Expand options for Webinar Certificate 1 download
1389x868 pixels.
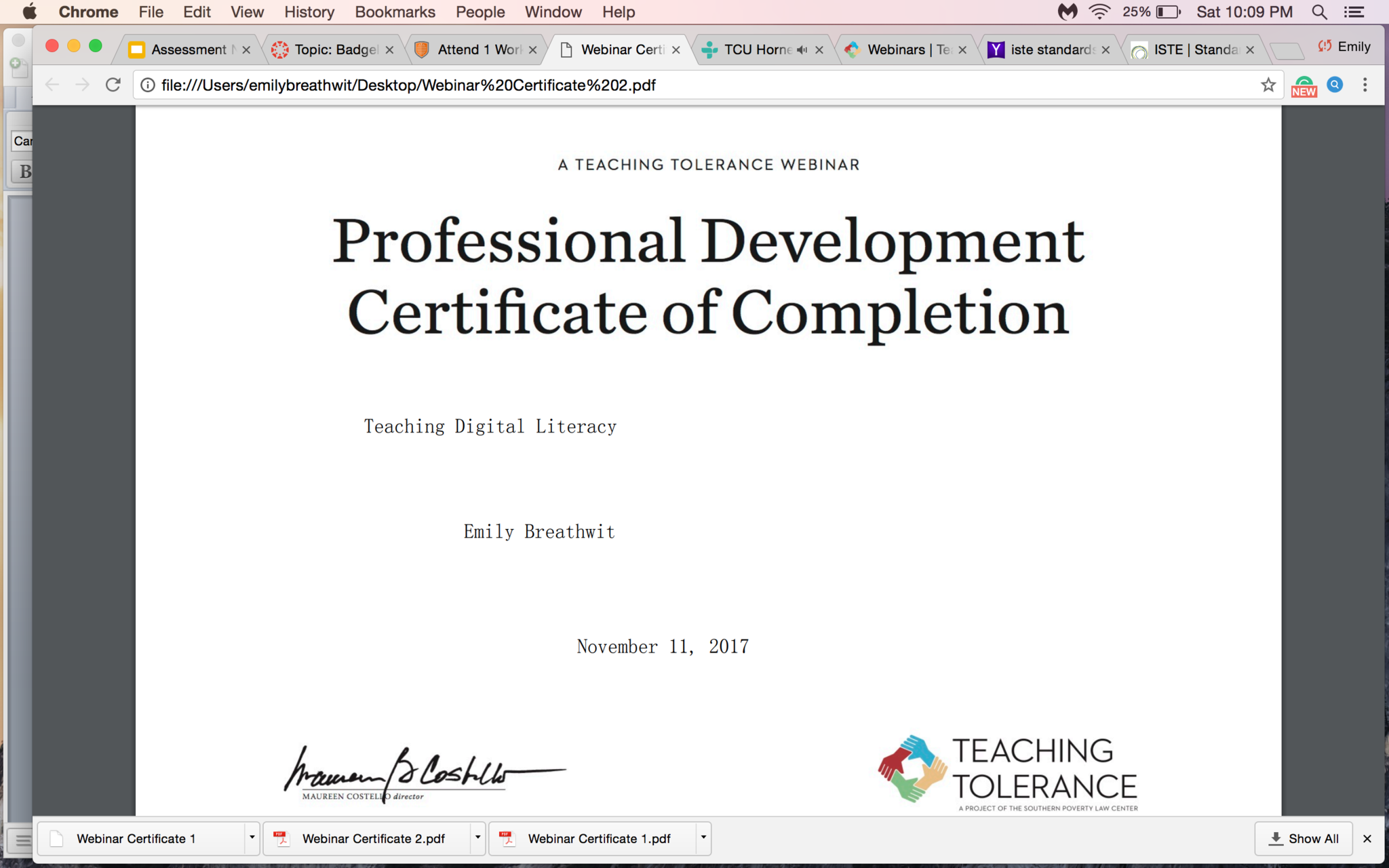252,837
